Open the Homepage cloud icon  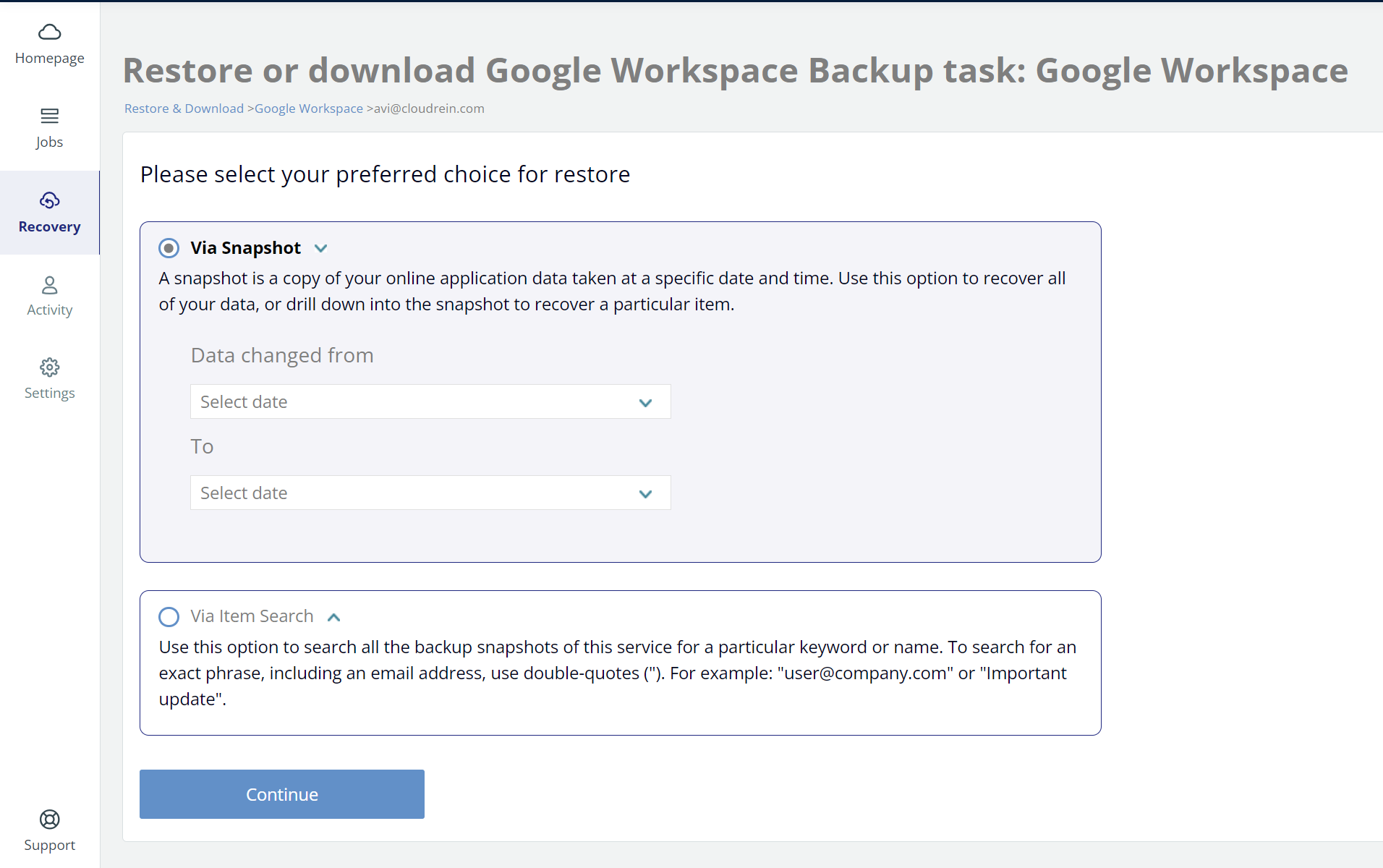click(49, 32)
